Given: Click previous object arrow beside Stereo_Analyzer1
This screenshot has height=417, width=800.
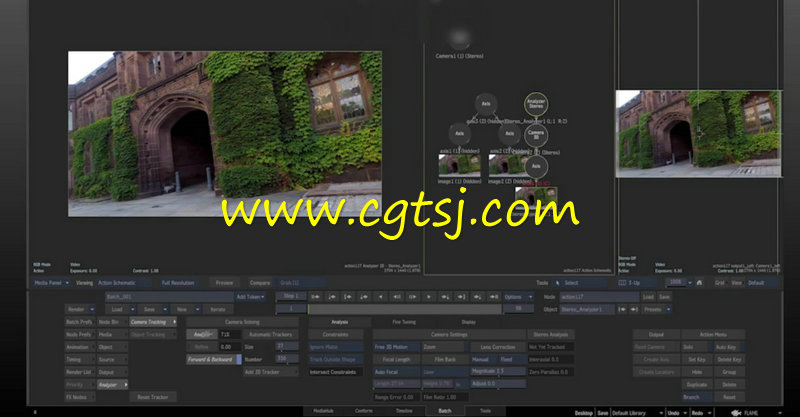Looking at the screenshot, I should (622, 309).
